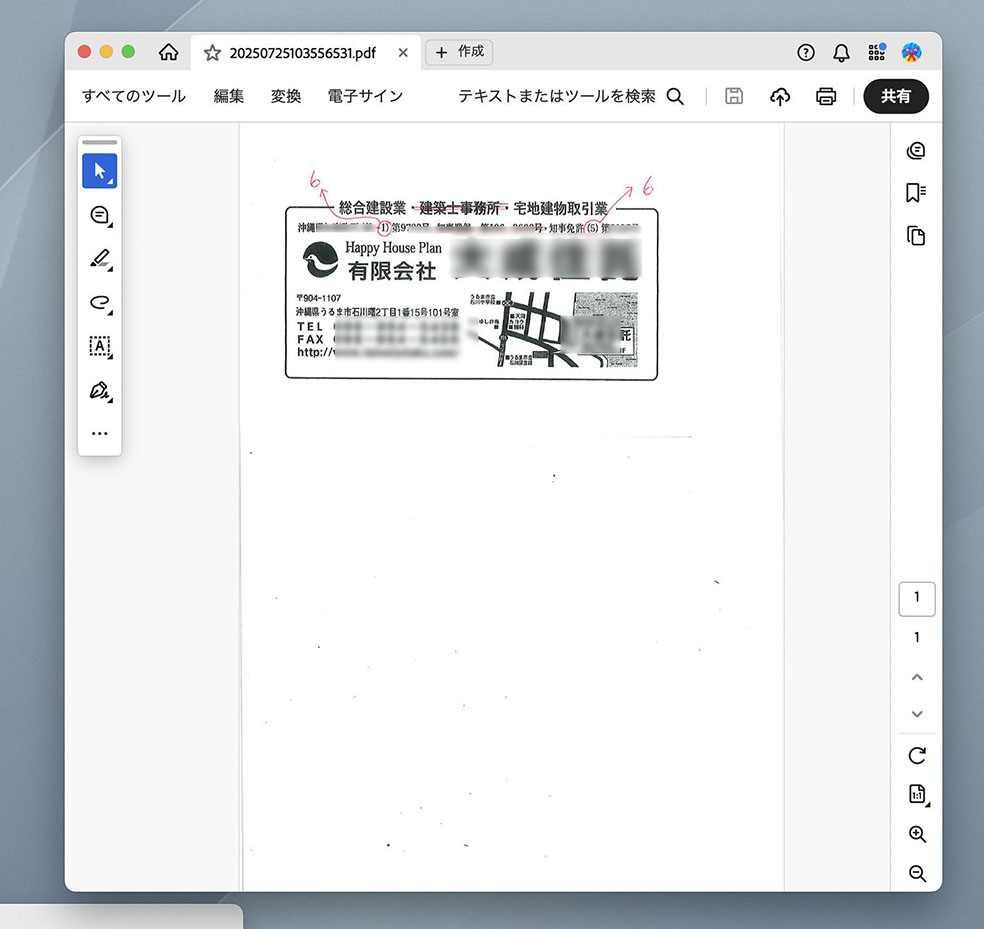Open the 1:1 page display options

(x=917, y=794)
